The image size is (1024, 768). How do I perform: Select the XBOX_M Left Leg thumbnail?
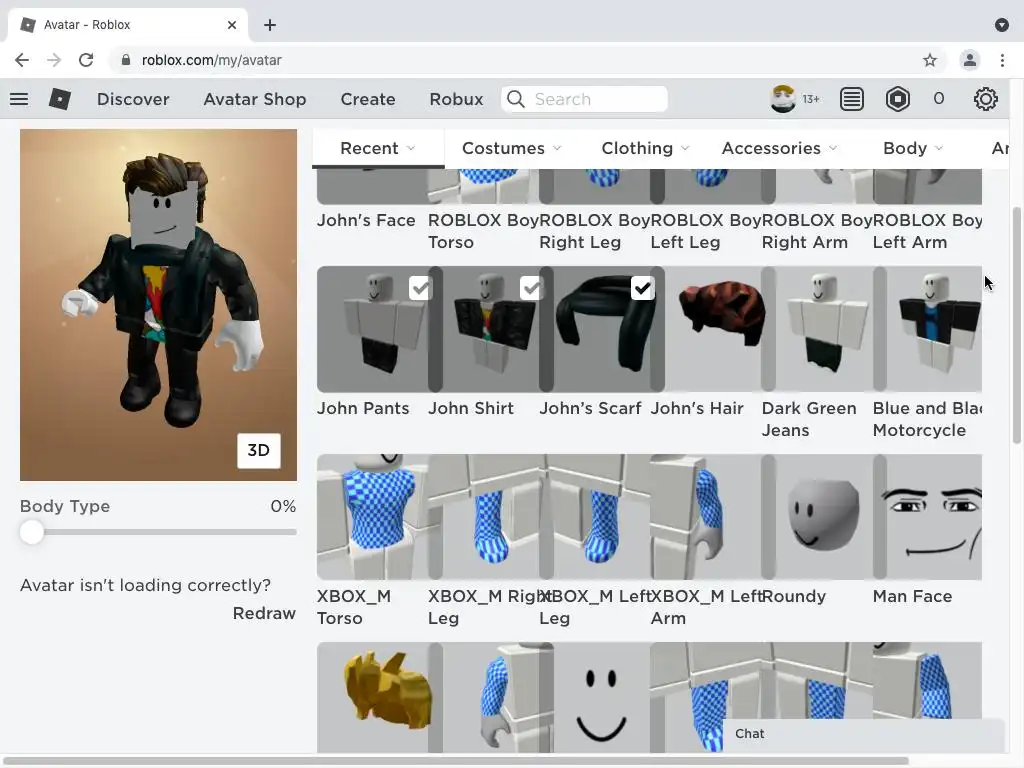point(595,517)
